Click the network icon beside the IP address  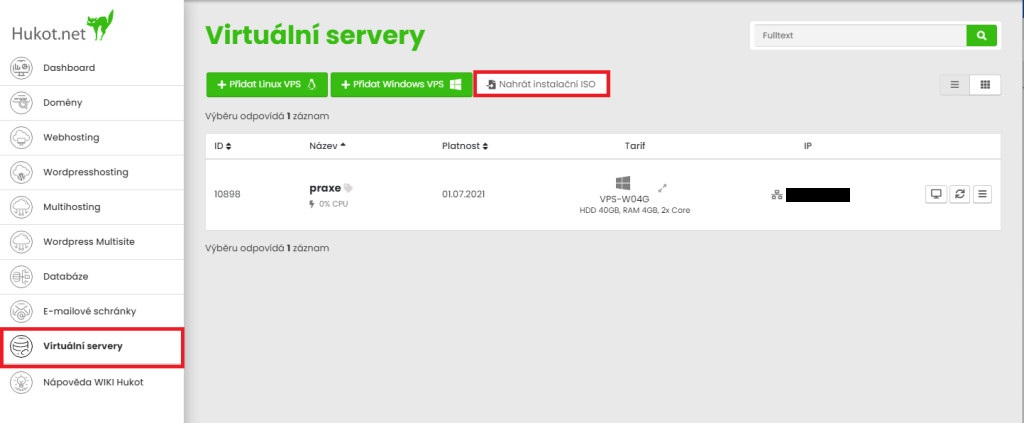pos(776,195)
